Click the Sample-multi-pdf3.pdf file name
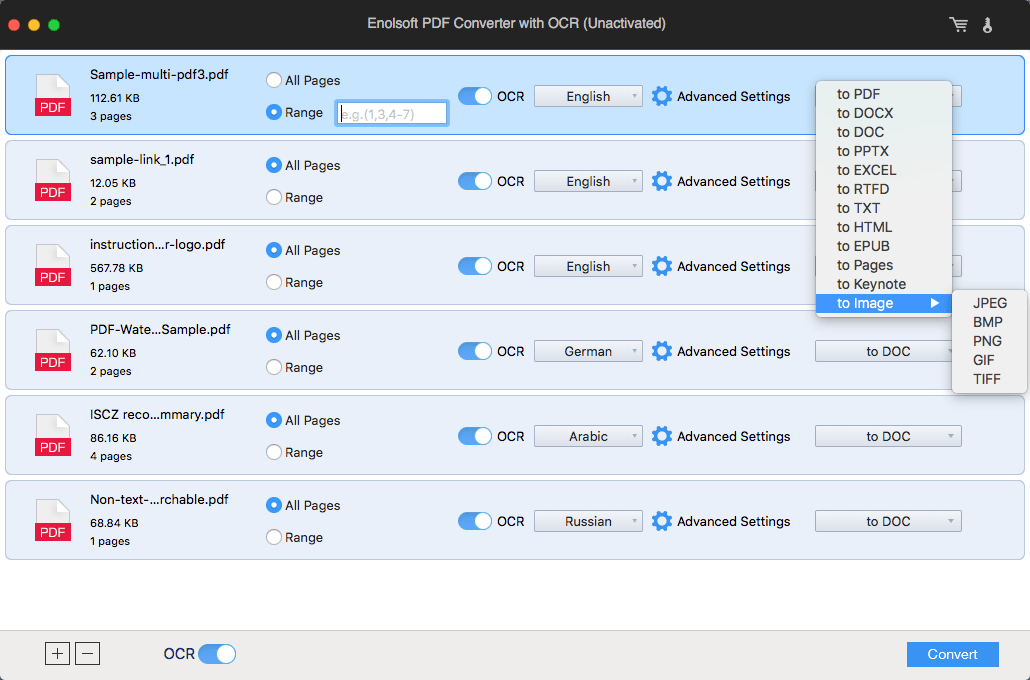 click(x=159, y=74)
